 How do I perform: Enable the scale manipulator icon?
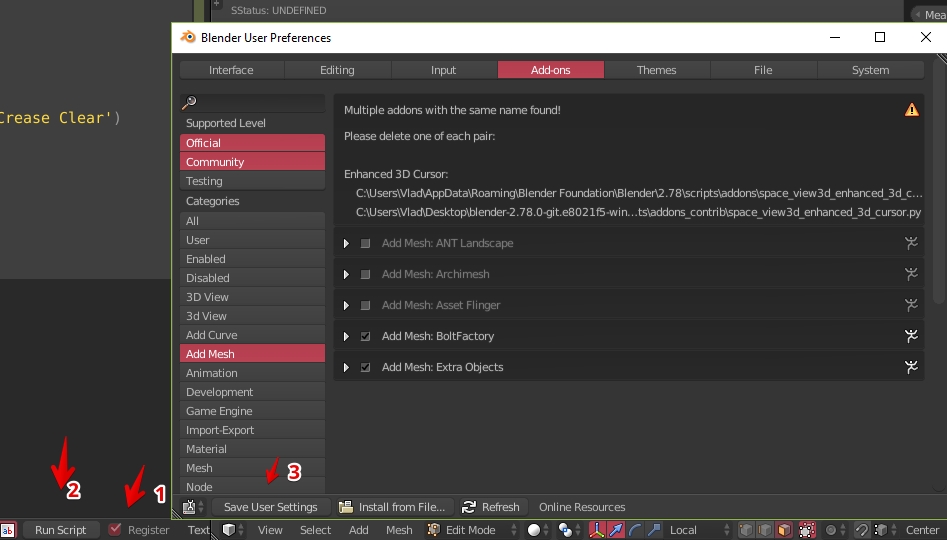pos(653,530)
